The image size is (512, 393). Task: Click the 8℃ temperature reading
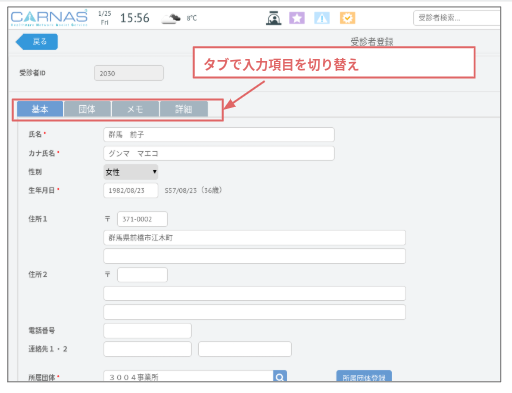point(192,18)
